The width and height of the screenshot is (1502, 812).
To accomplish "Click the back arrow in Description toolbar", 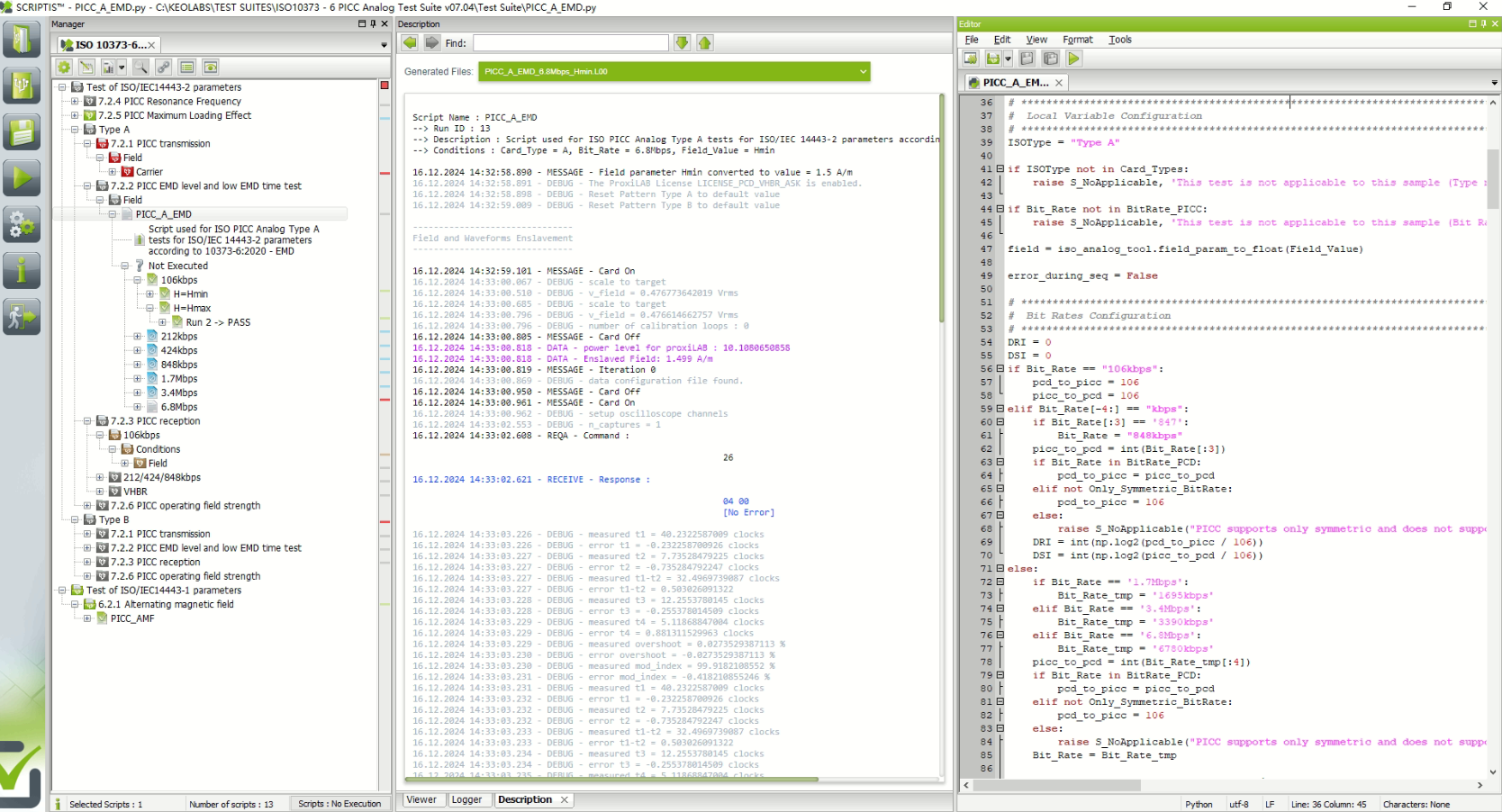I will coord(410,43).
